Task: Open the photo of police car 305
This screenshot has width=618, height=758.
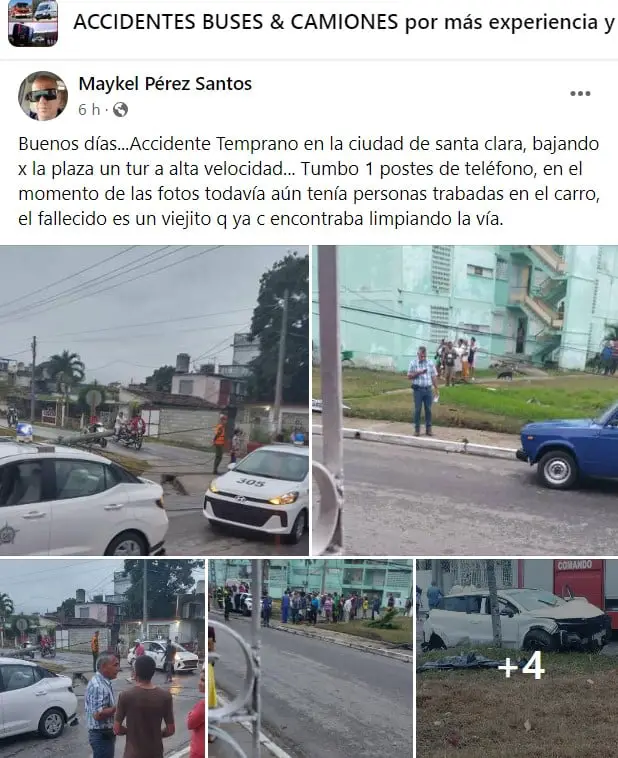Action: click(154, 400)
